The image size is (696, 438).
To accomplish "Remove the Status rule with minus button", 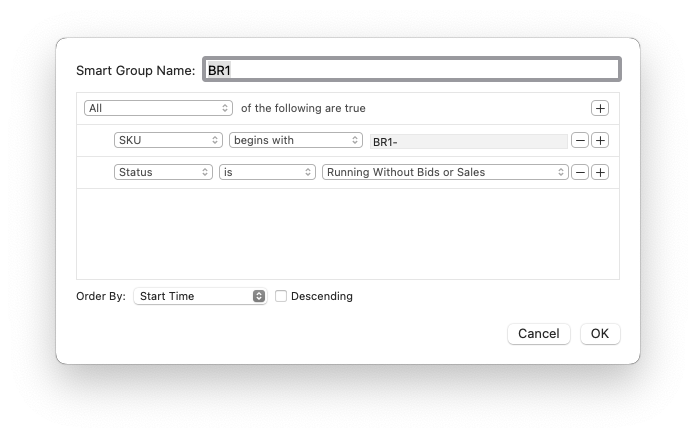I will 580,172.
